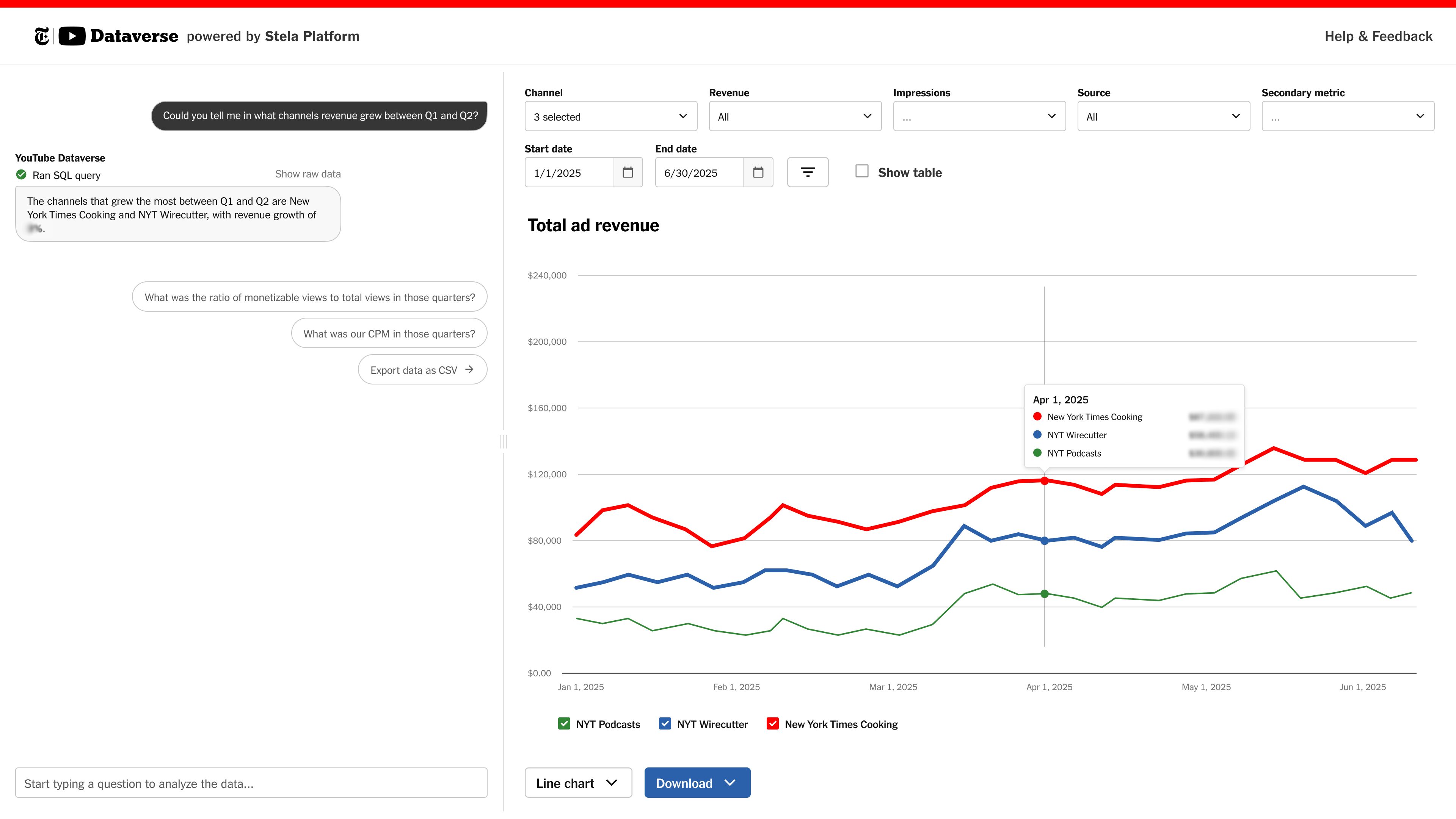Click the YouTube play logo icon
1456x819 pixels.
click(72, 36)
